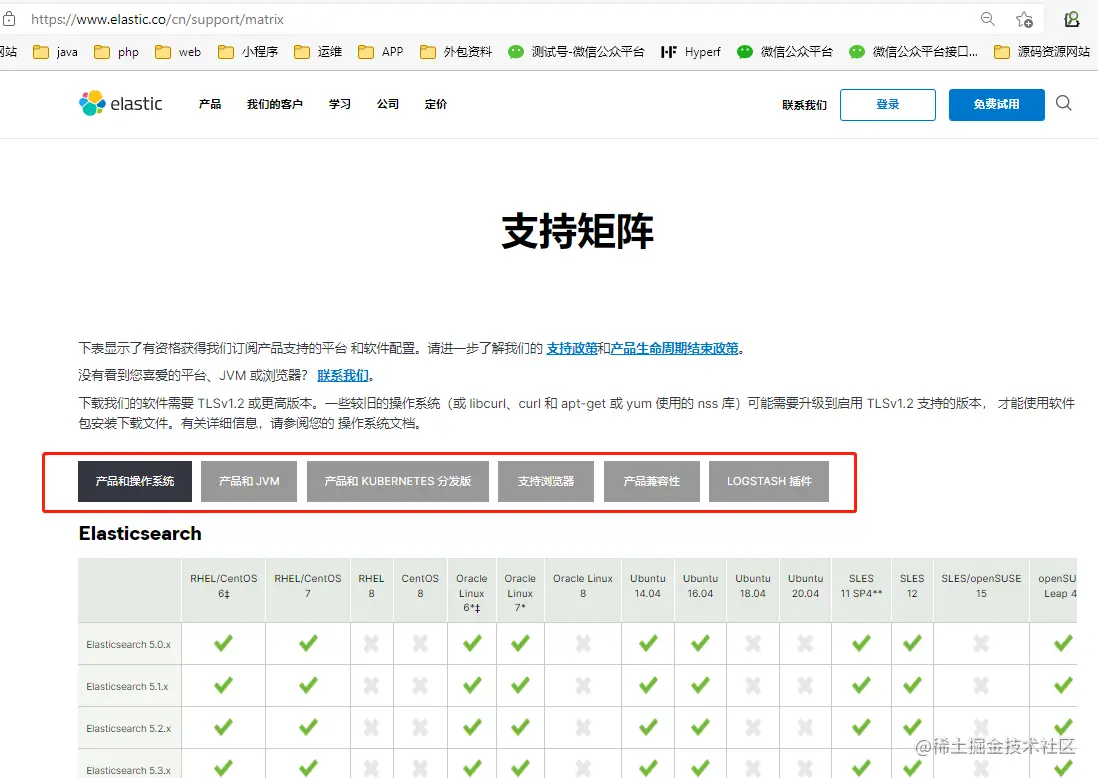This screenshot has width=1098, height=778.
Task: Open the 产品 navigation menu
Action: 209,104
